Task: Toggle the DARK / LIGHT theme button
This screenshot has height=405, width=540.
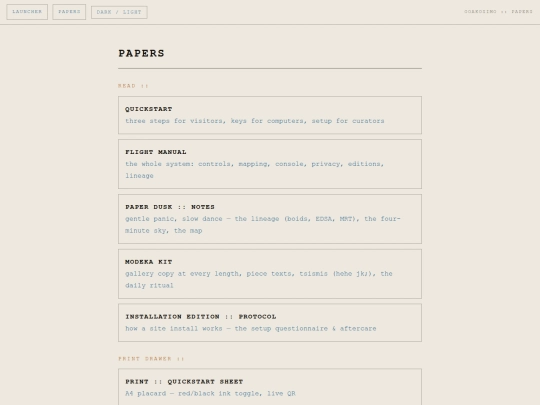Action: point(119,12)
